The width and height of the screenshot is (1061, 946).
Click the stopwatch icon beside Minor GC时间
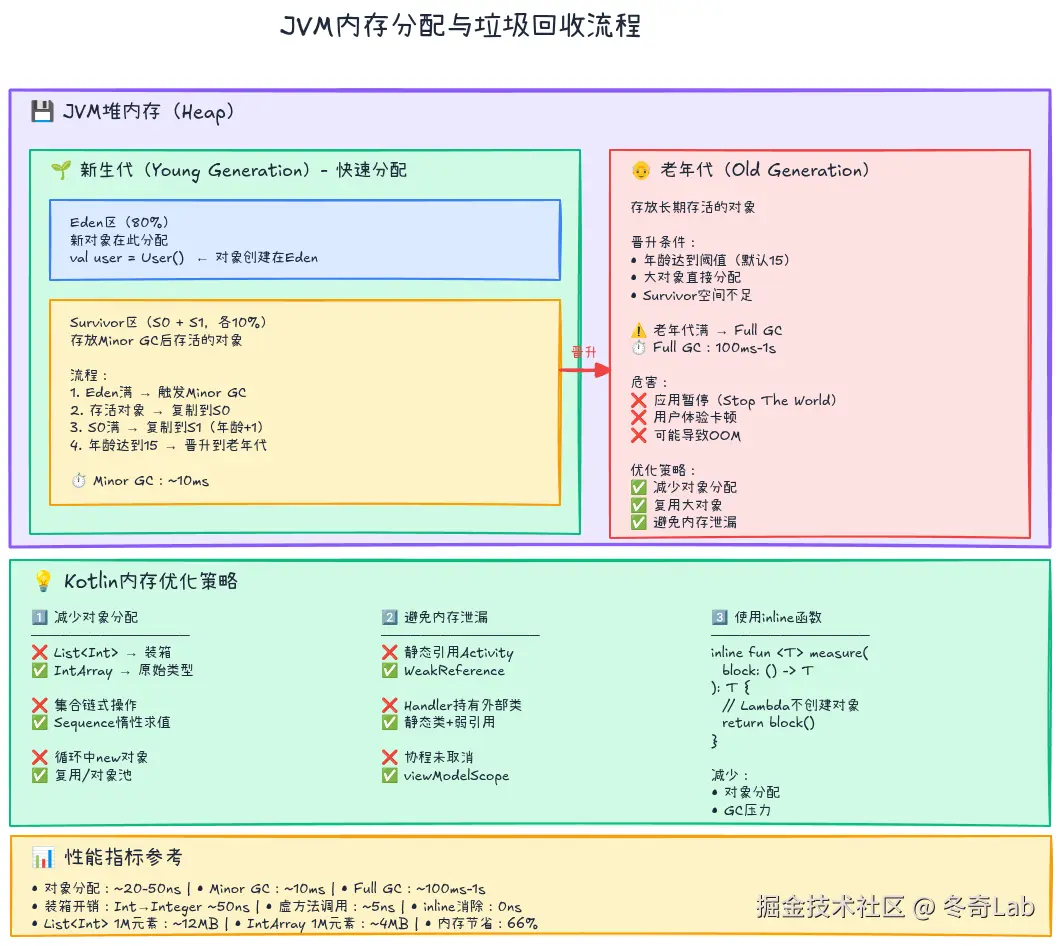pyautogui.click(x=77, y=480)
